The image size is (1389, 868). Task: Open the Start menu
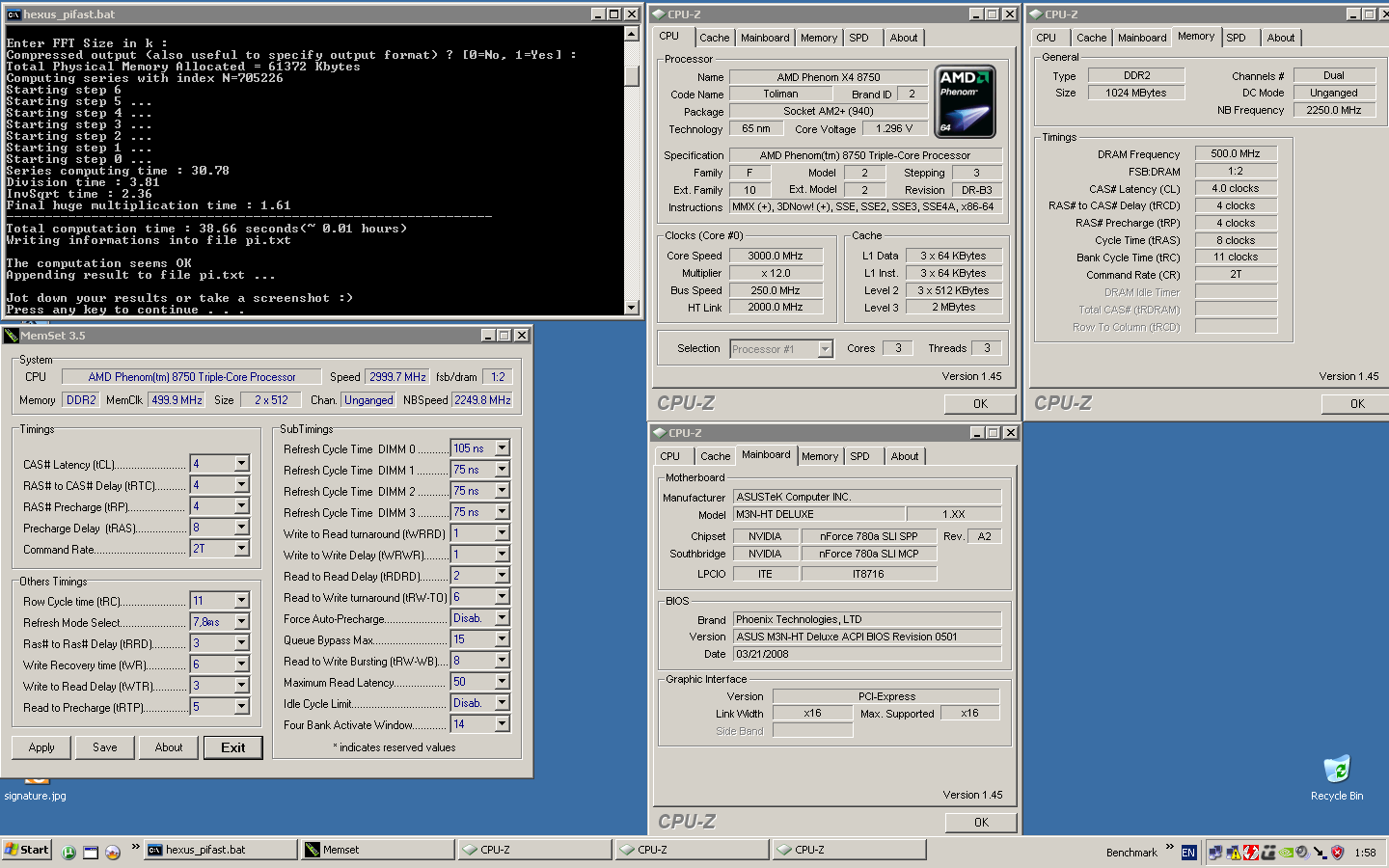pyautogui.click(x=26, y=850)
